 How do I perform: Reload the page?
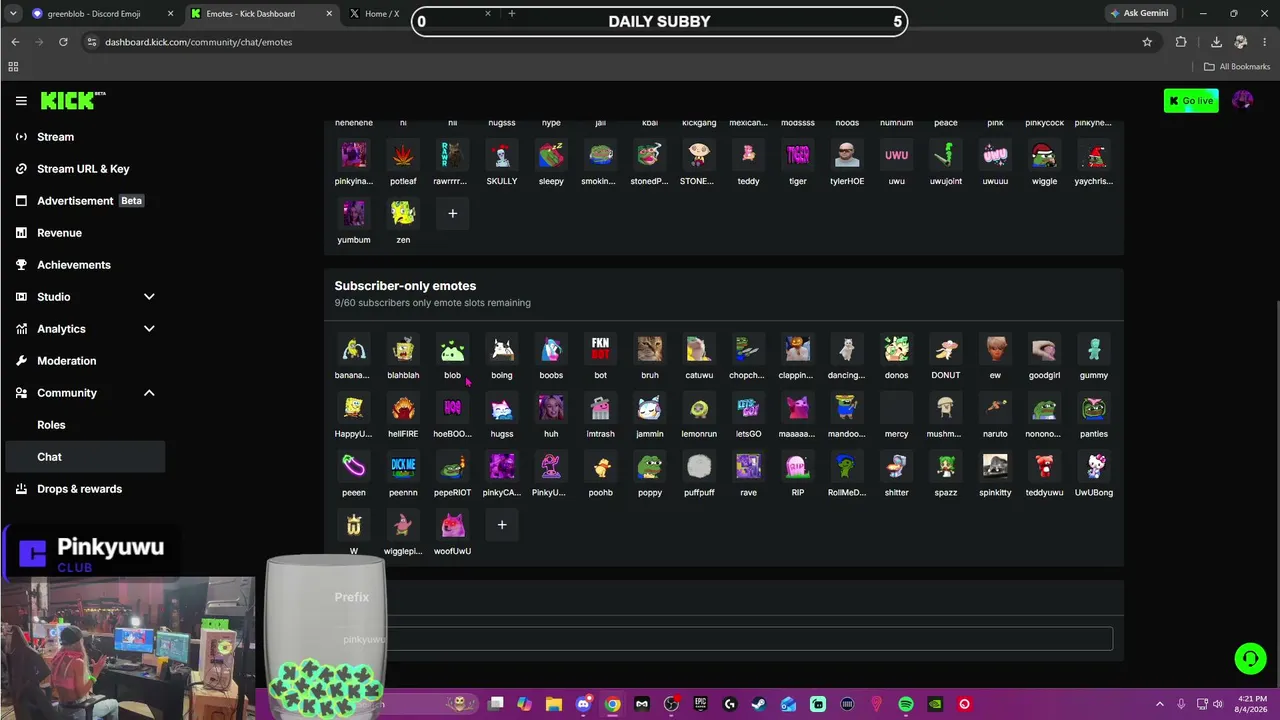(x=63, y=42)
